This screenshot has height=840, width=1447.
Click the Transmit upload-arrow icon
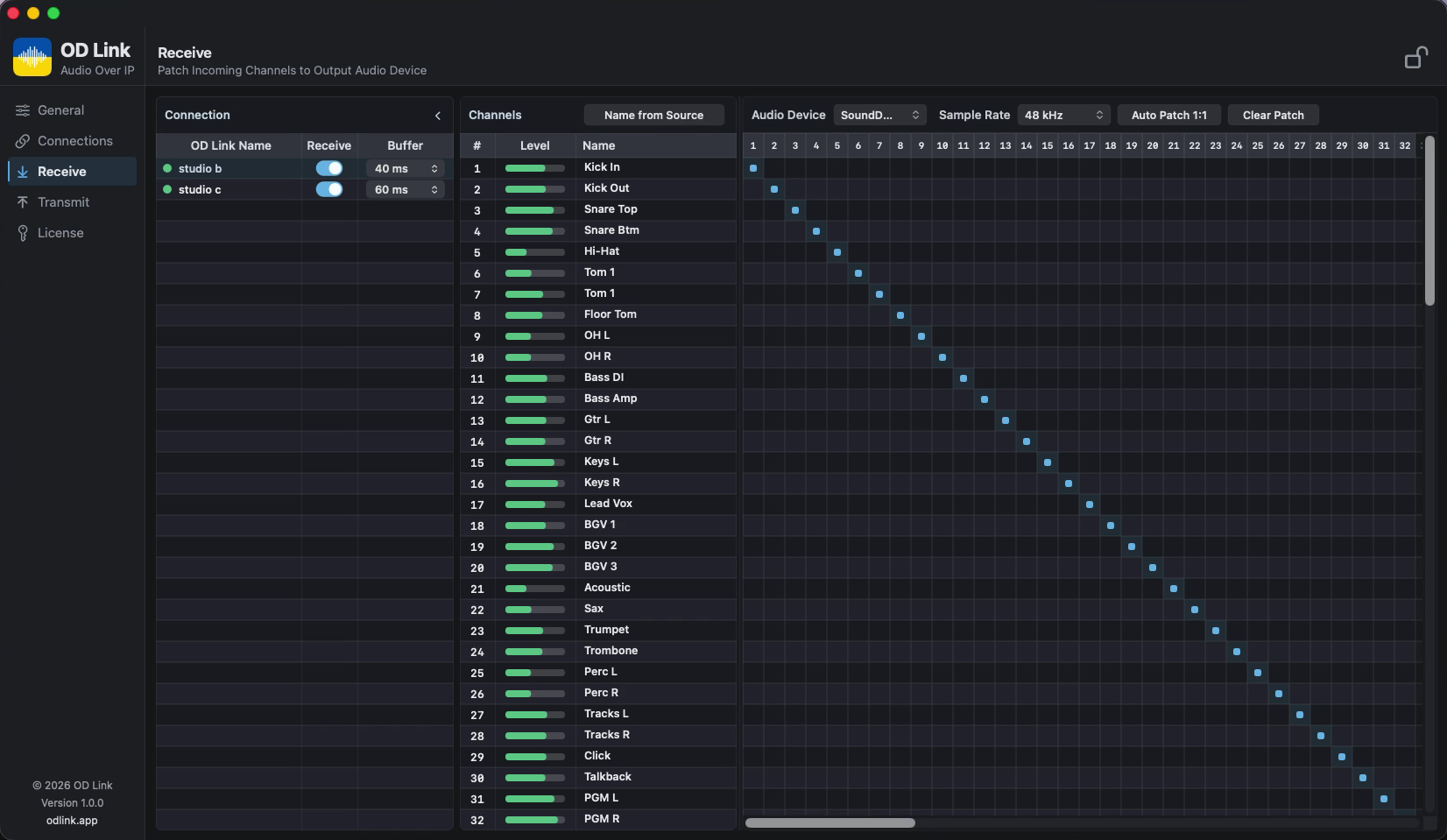[23, 202]
